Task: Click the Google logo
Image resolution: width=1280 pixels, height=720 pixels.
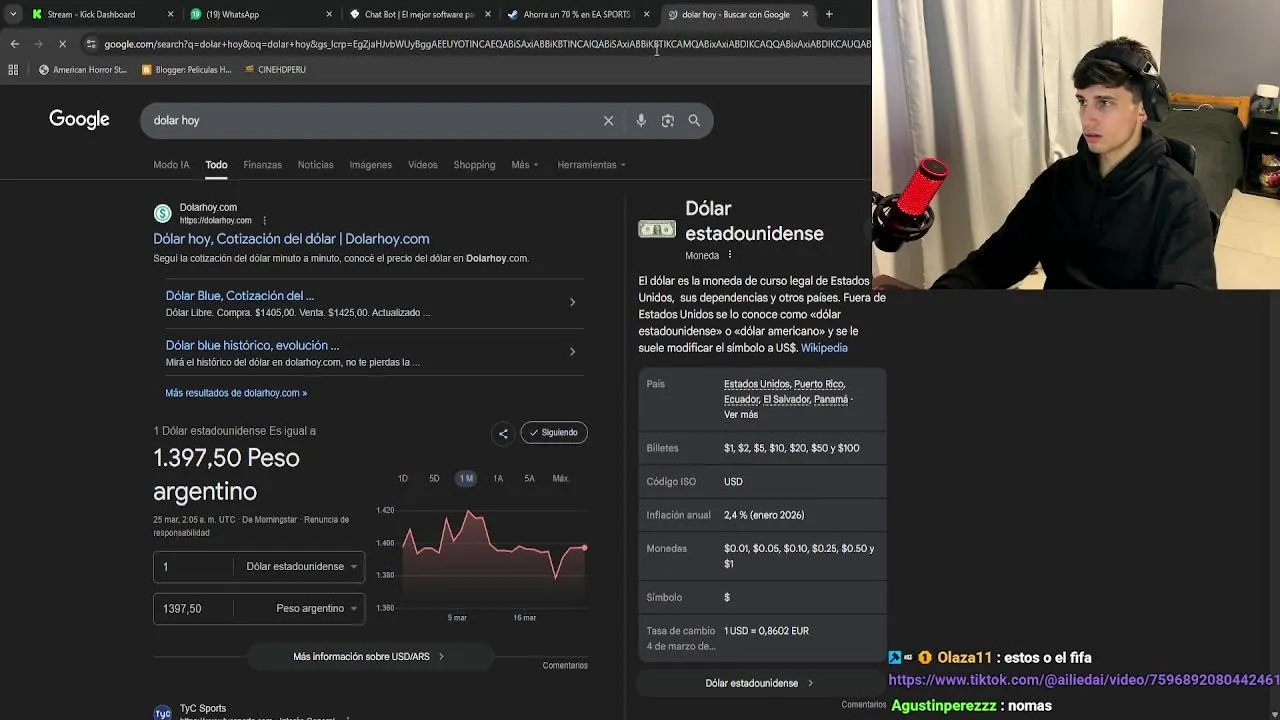Action: point(79,120)
